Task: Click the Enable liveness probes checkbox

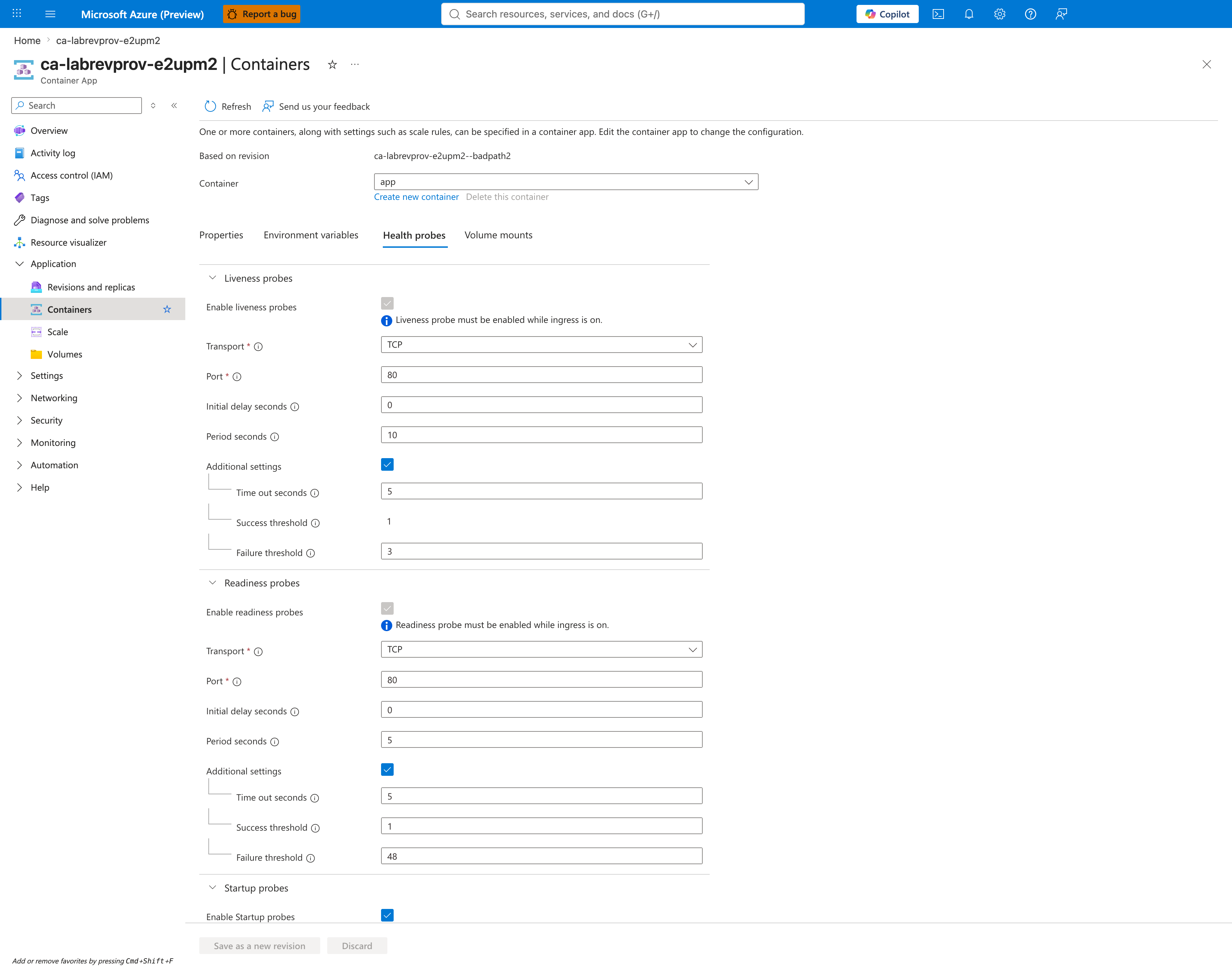Action: pos(387,303)
